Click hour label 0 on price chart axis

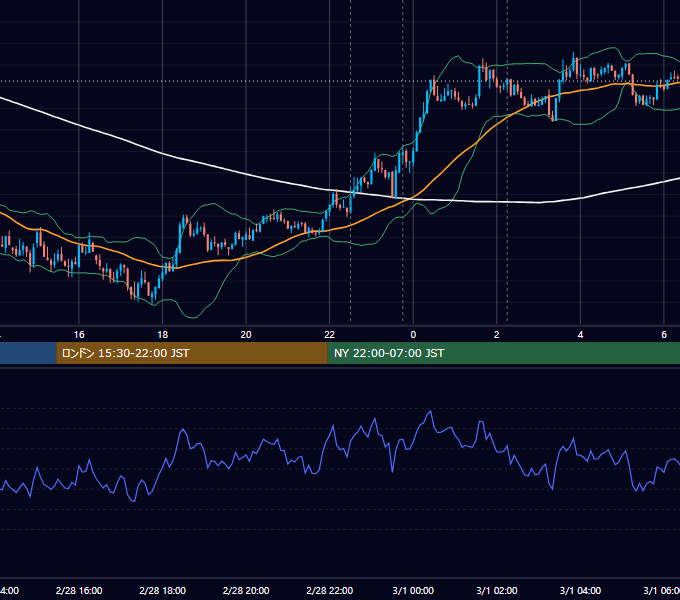[x=413, y=335]
